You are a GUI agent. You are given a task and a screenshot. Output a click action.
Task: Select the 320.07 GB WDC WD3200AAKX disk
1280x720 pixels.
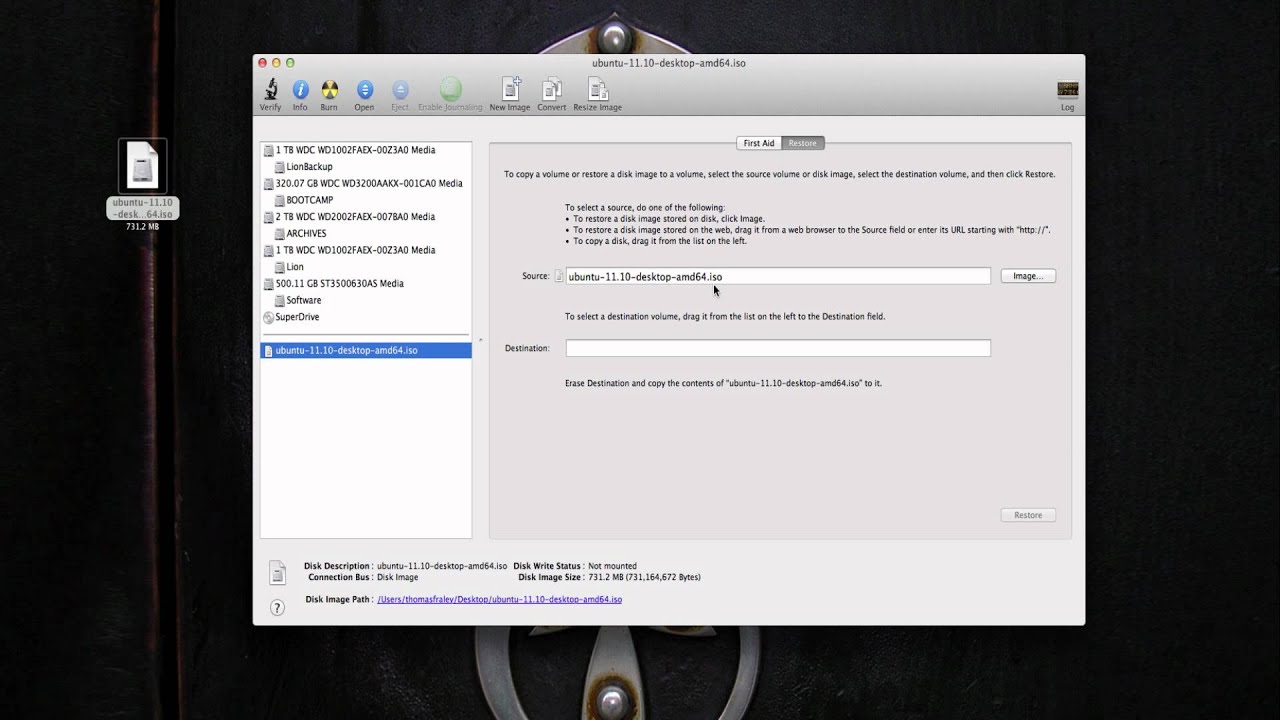[x=366, y=183]
